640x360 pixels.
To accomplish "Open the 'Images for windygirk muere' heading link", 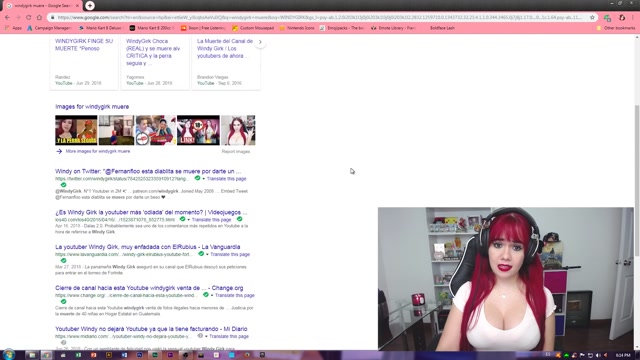I will click(92, 107).
